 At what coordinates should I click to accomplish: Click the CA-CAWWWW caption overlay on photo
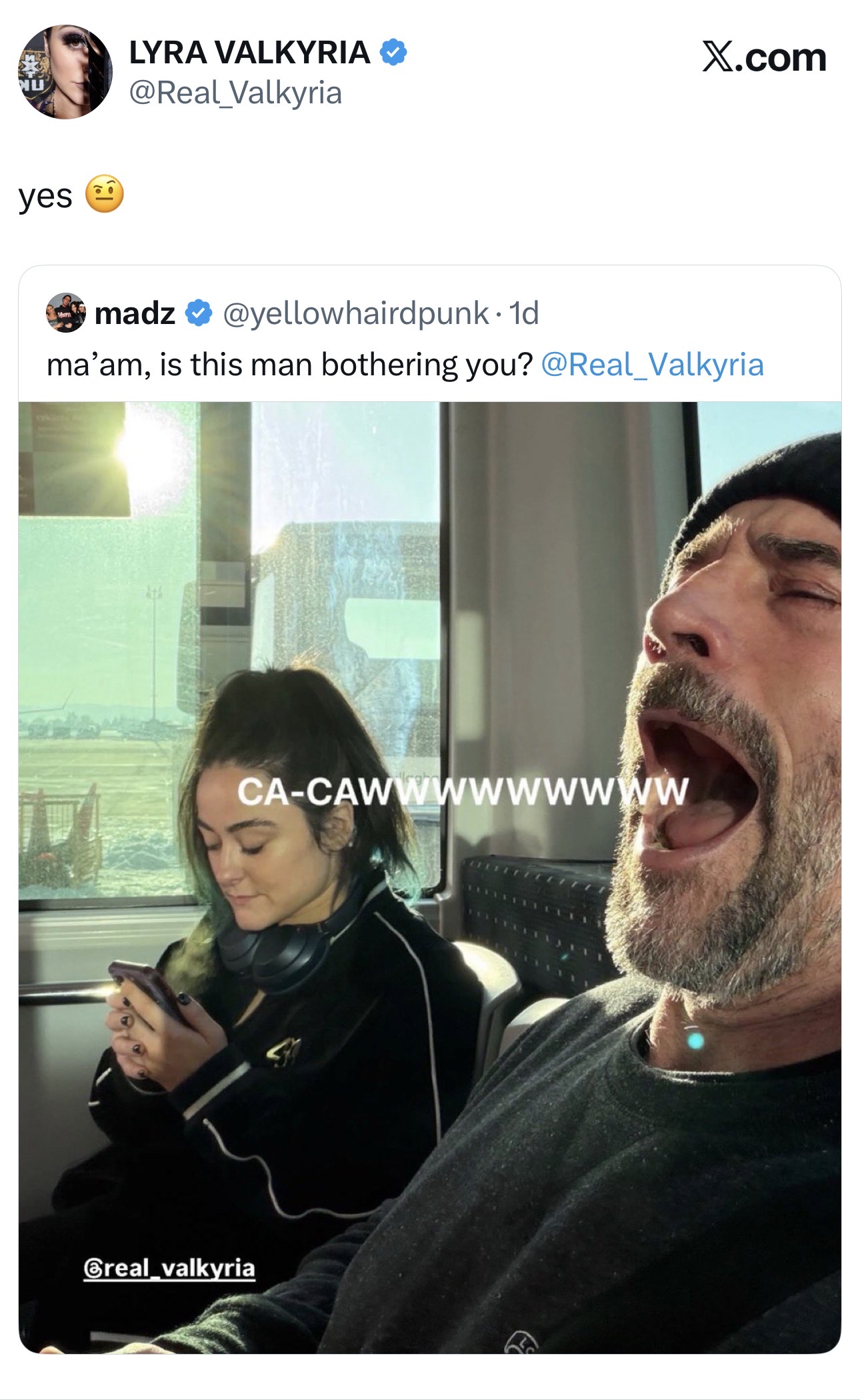[x=463, y=791]
